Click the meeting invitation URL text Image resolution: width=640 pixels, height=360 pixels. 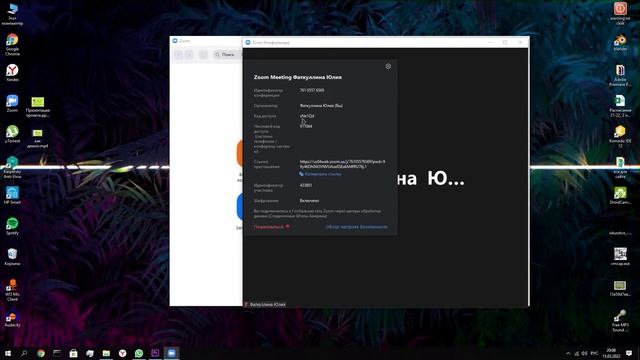342,164
